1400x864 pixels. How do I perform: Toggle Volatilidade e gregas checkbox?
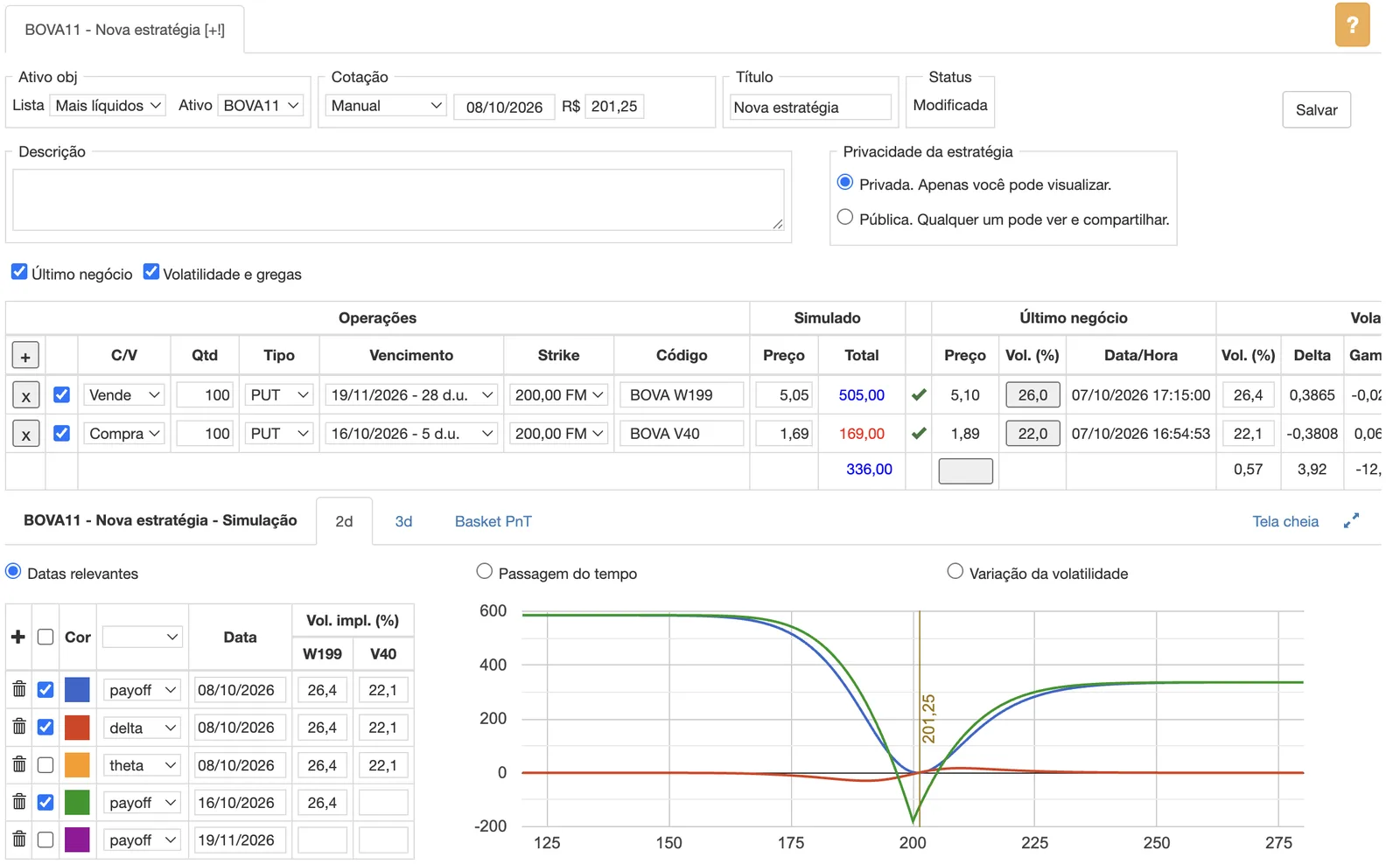pos(151,272)
